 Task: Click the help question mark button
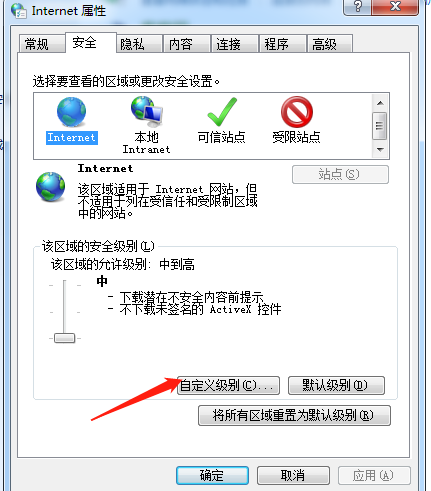357,7
